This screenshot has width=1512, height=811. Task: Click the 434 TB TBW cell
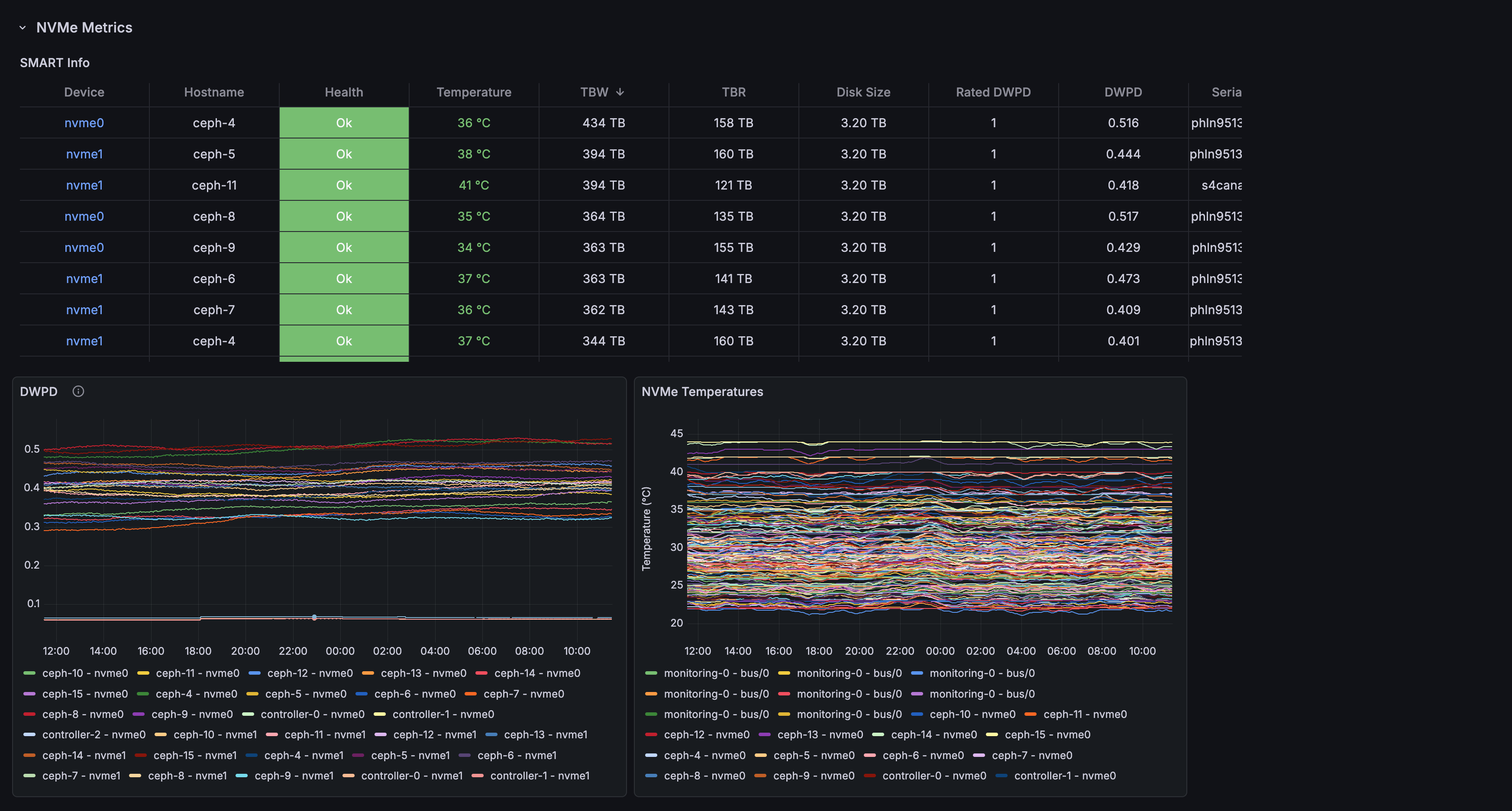tap(604, 122)
